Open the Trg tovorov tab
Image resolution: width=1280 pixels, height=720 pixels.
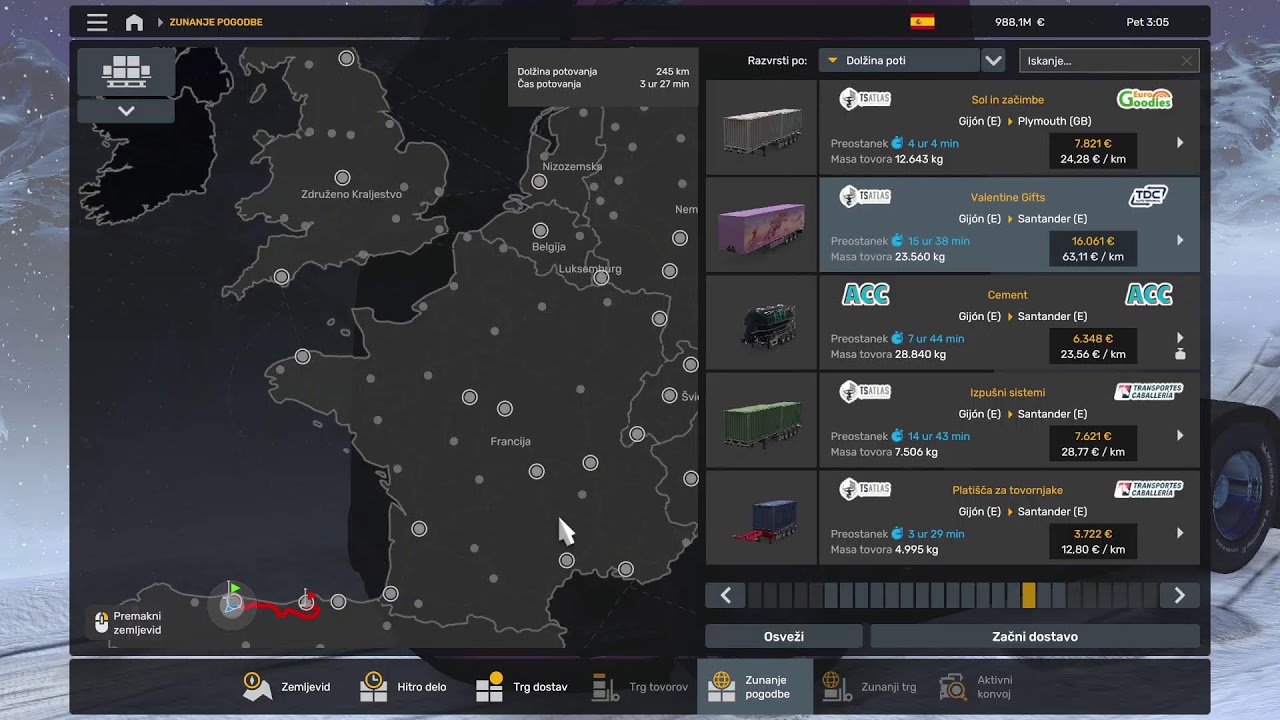(640, 687)
